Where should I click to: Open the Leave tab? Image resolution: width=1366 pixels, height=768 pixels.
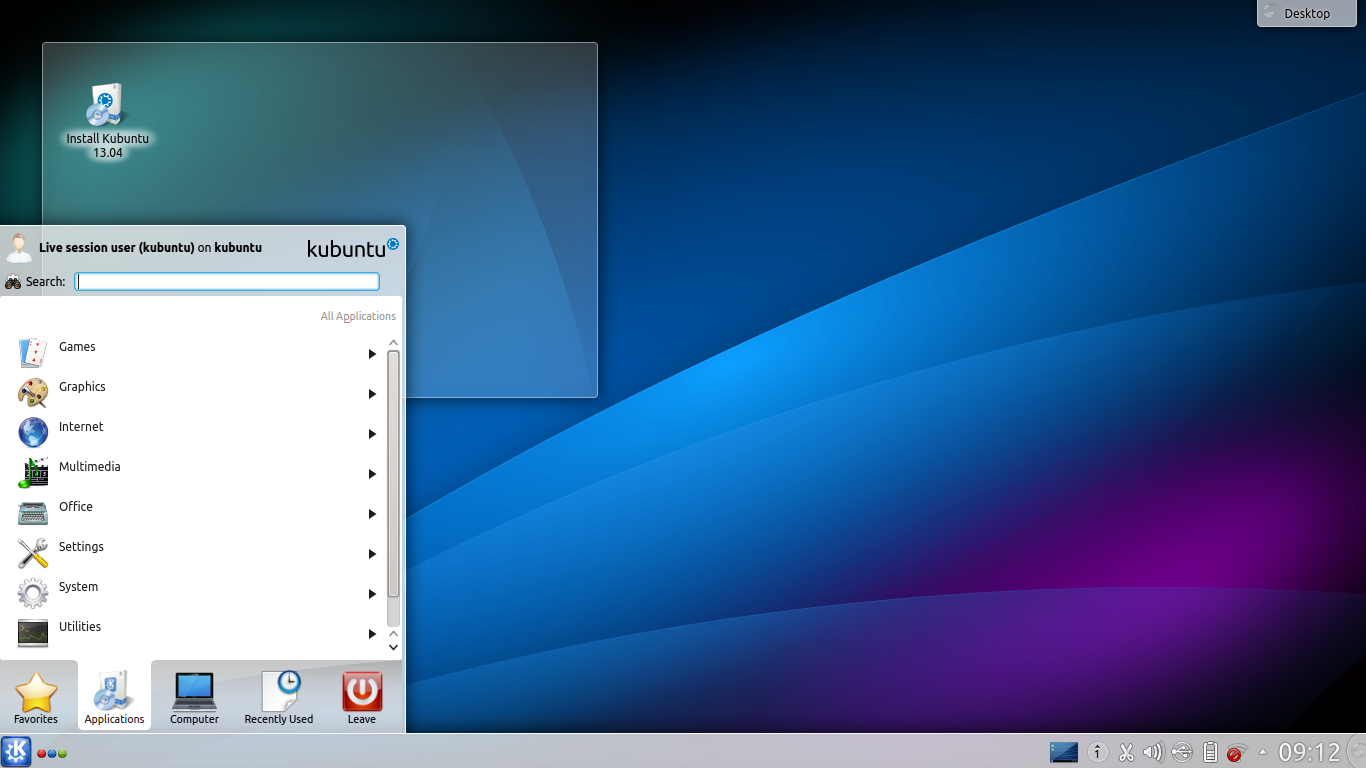click(362, 697)
